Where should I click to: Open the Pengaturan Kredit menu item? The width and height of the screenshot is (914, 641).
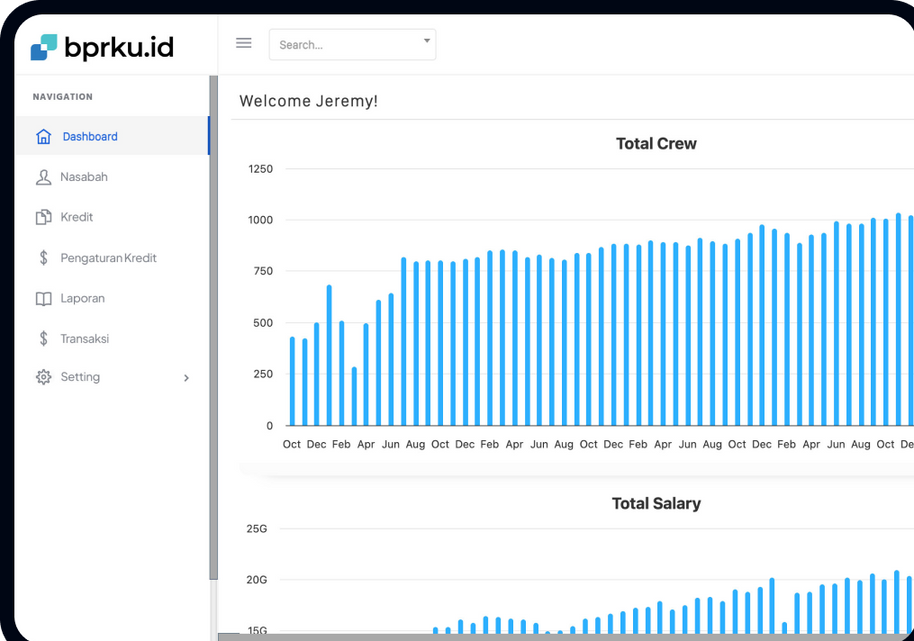(112, 258)
